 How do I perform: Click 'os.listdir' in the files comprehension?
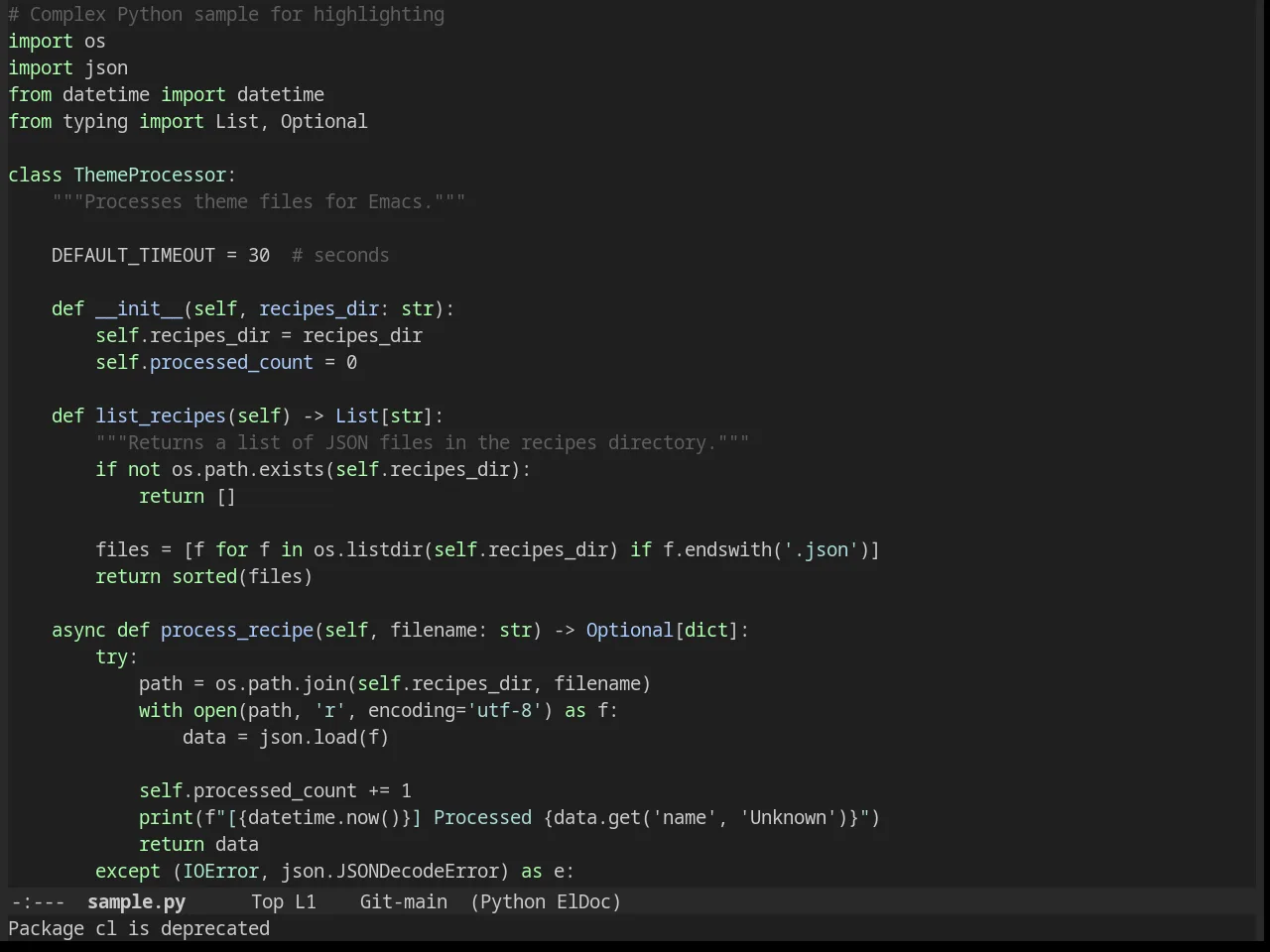(367, 550)
